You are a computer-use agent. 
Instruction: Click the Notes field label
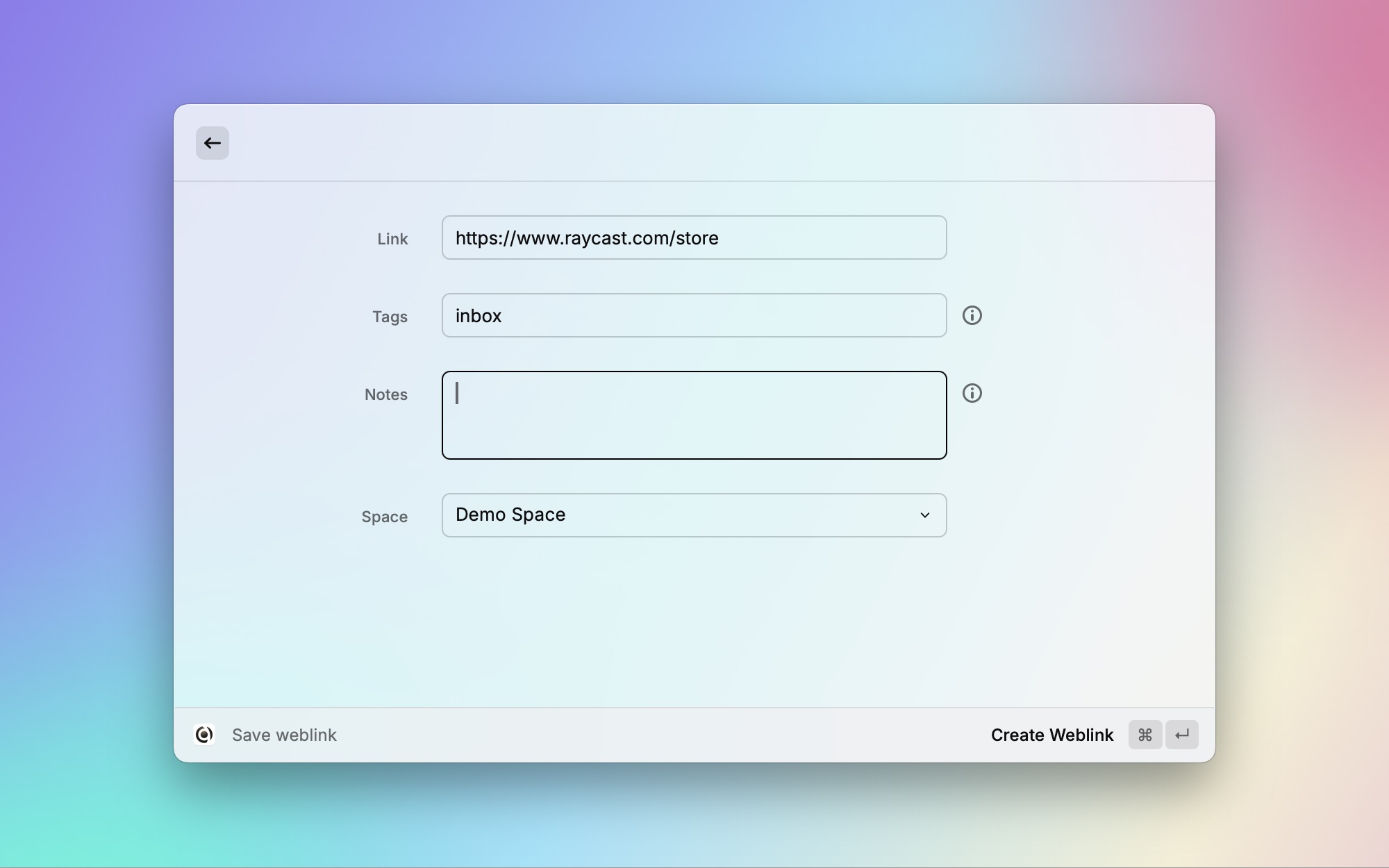pos(386,394)
